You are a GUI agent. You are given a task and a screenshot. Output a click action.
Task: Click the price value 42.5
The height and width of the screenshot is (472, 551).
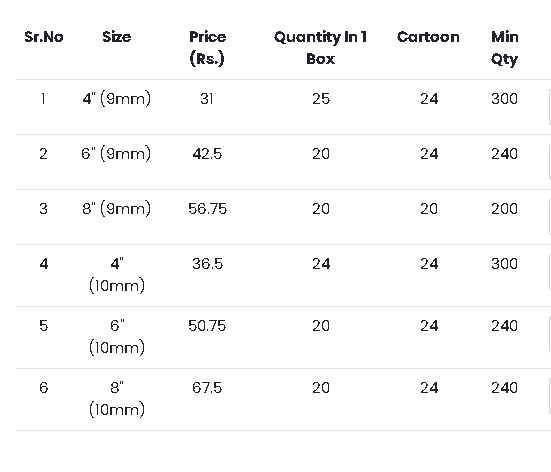pyautogui.click(x=207, y=154)
